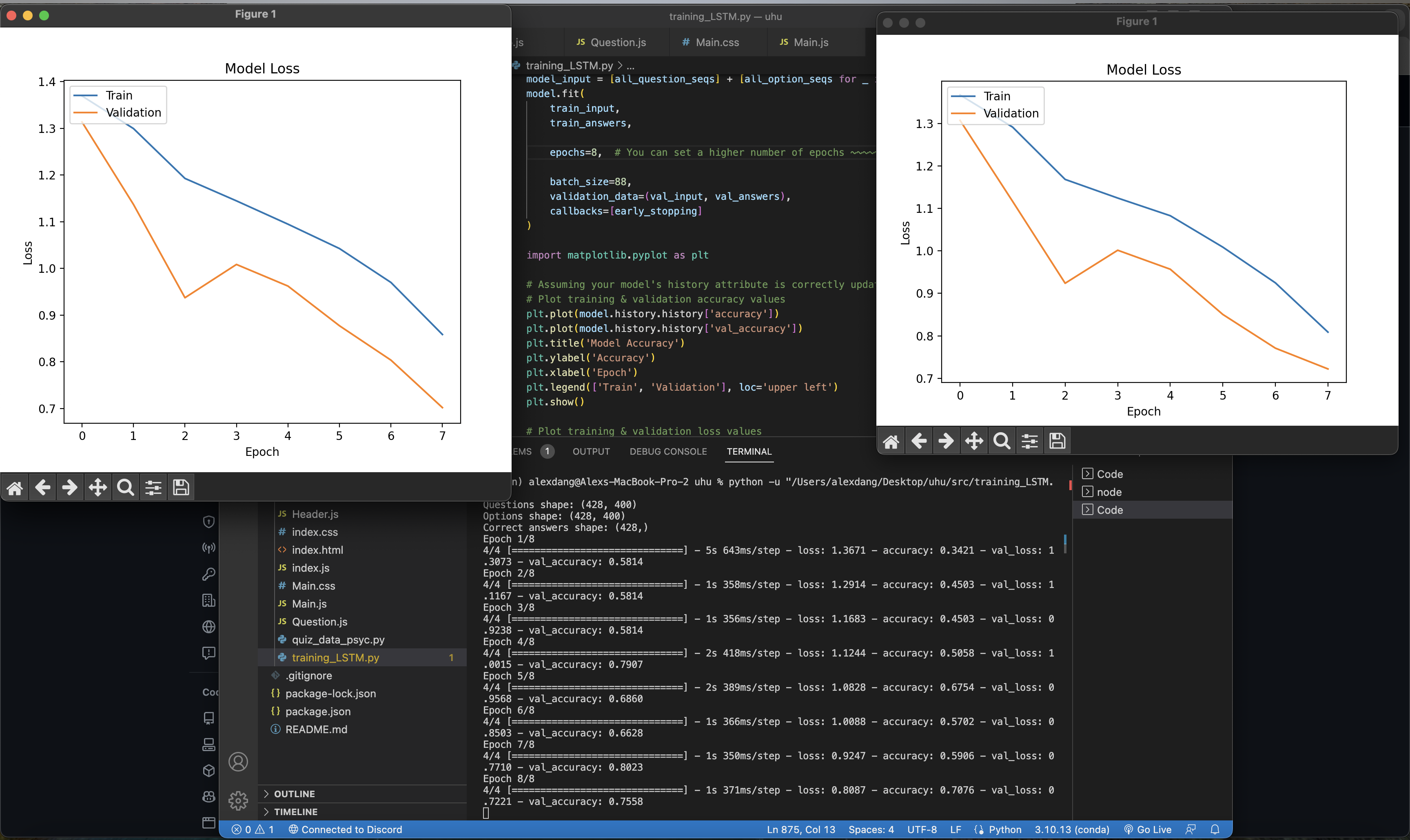This screenshot has width=1410, height=840.
Task: Expand the TIMELINE section
Action: pyautogui.click(x=296, y=812)
